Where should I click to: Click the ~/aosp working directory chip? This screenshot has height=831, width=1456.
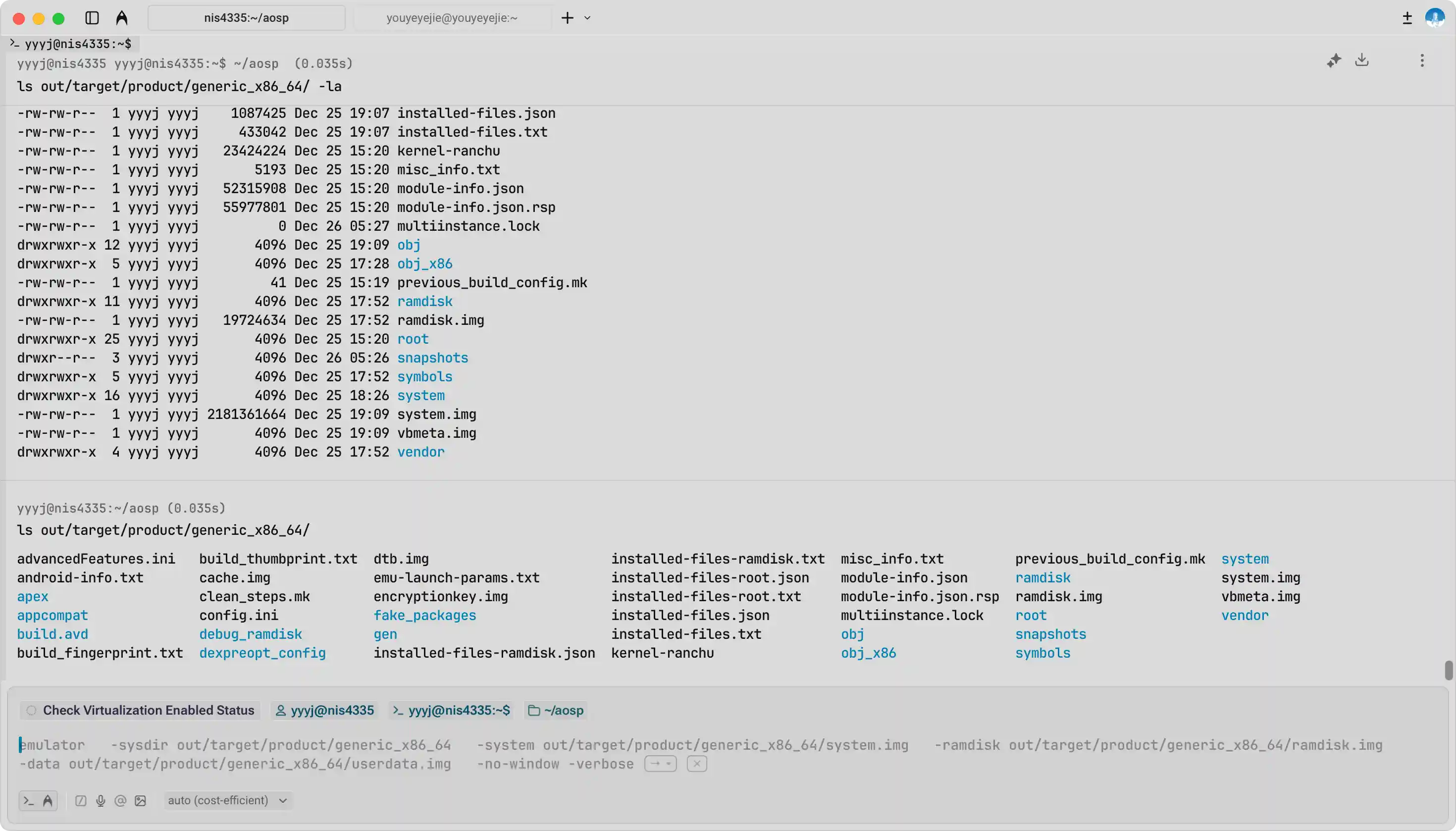tap(556, 710)
